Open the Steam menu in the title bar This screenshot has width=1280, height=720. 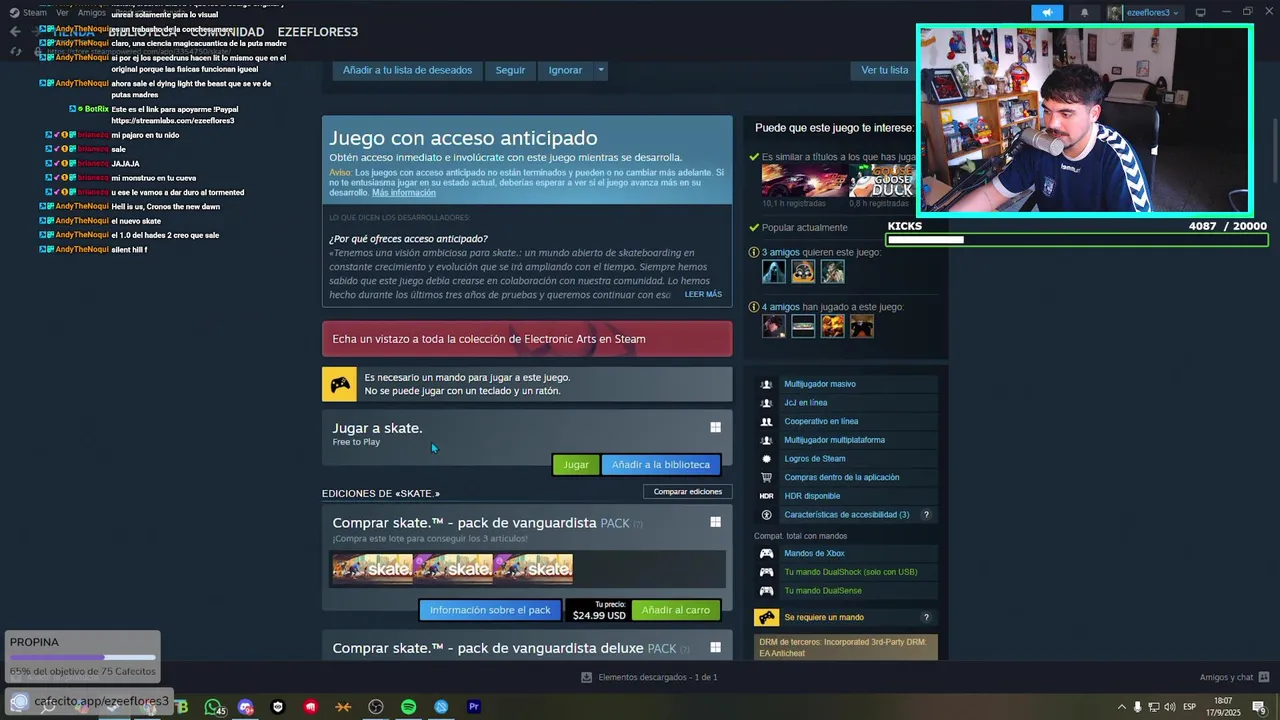point(35,13)
